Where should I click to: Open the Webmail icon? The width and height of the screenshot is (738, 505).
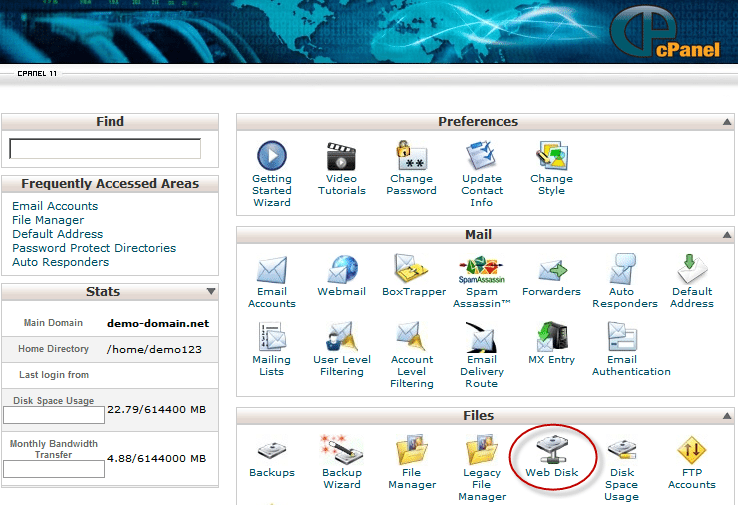pos(342,269)
